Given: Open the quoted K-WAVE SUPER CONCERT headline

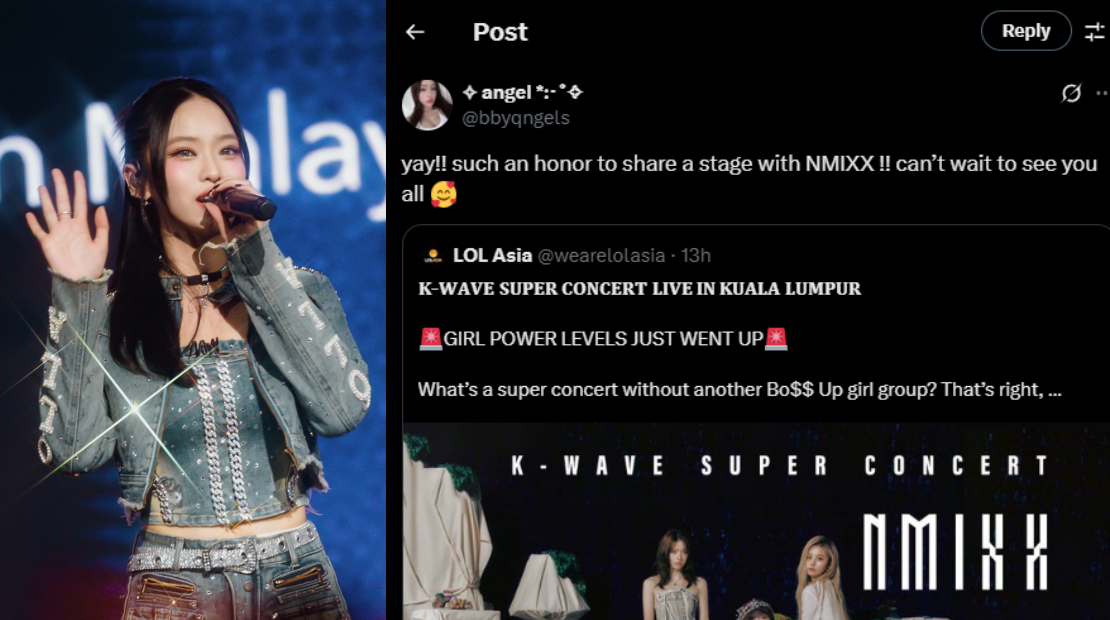Looking at the screenshot, I should (x=639, y=289).
